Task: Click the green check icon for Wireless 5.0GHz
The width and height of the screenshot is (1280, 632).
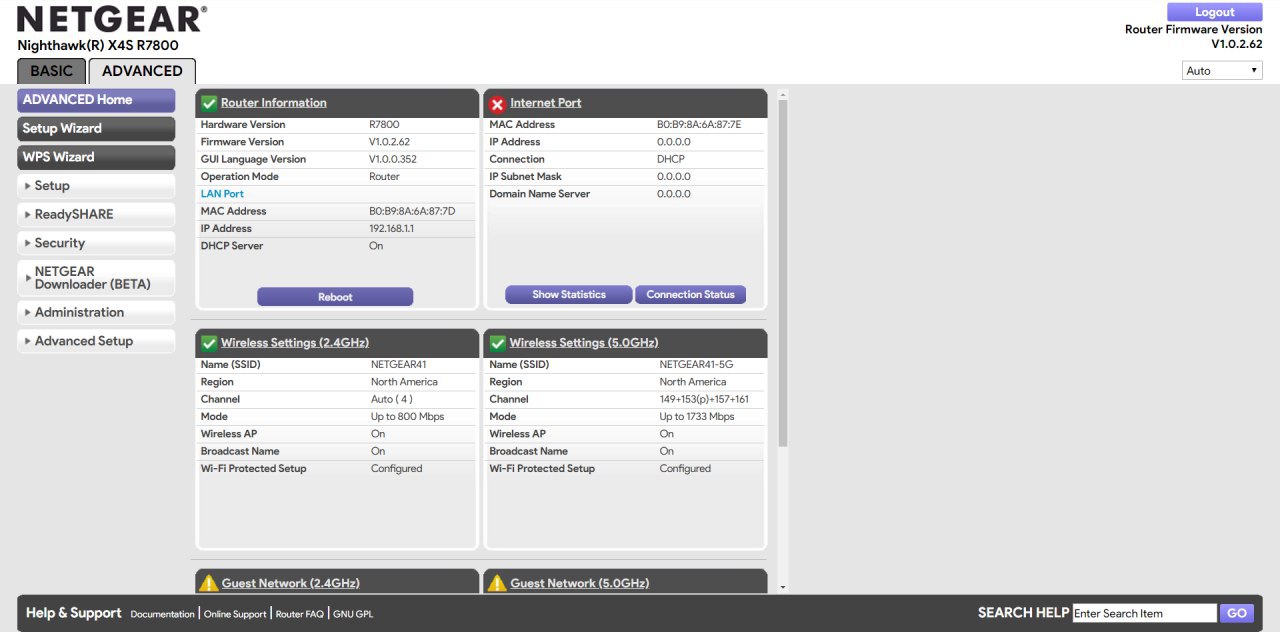Action: [x=497, y=343]
